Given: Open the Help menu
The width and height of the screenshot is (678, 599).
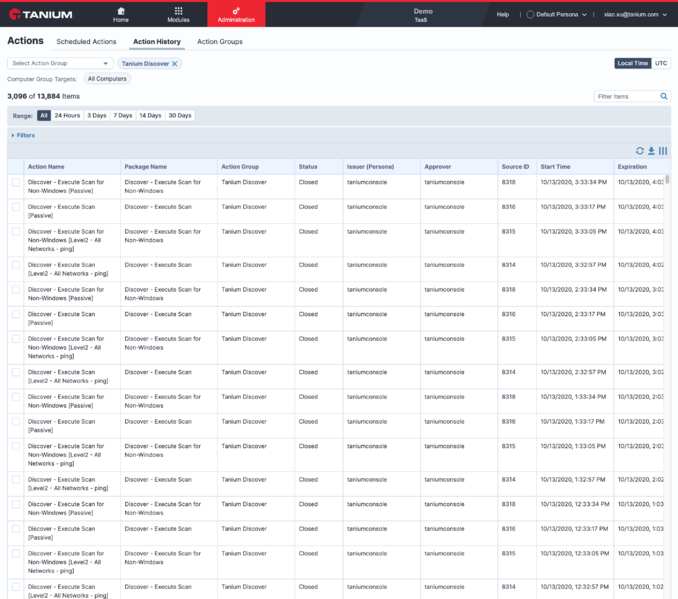Looking at the screenshot, I should pos(502,14).
